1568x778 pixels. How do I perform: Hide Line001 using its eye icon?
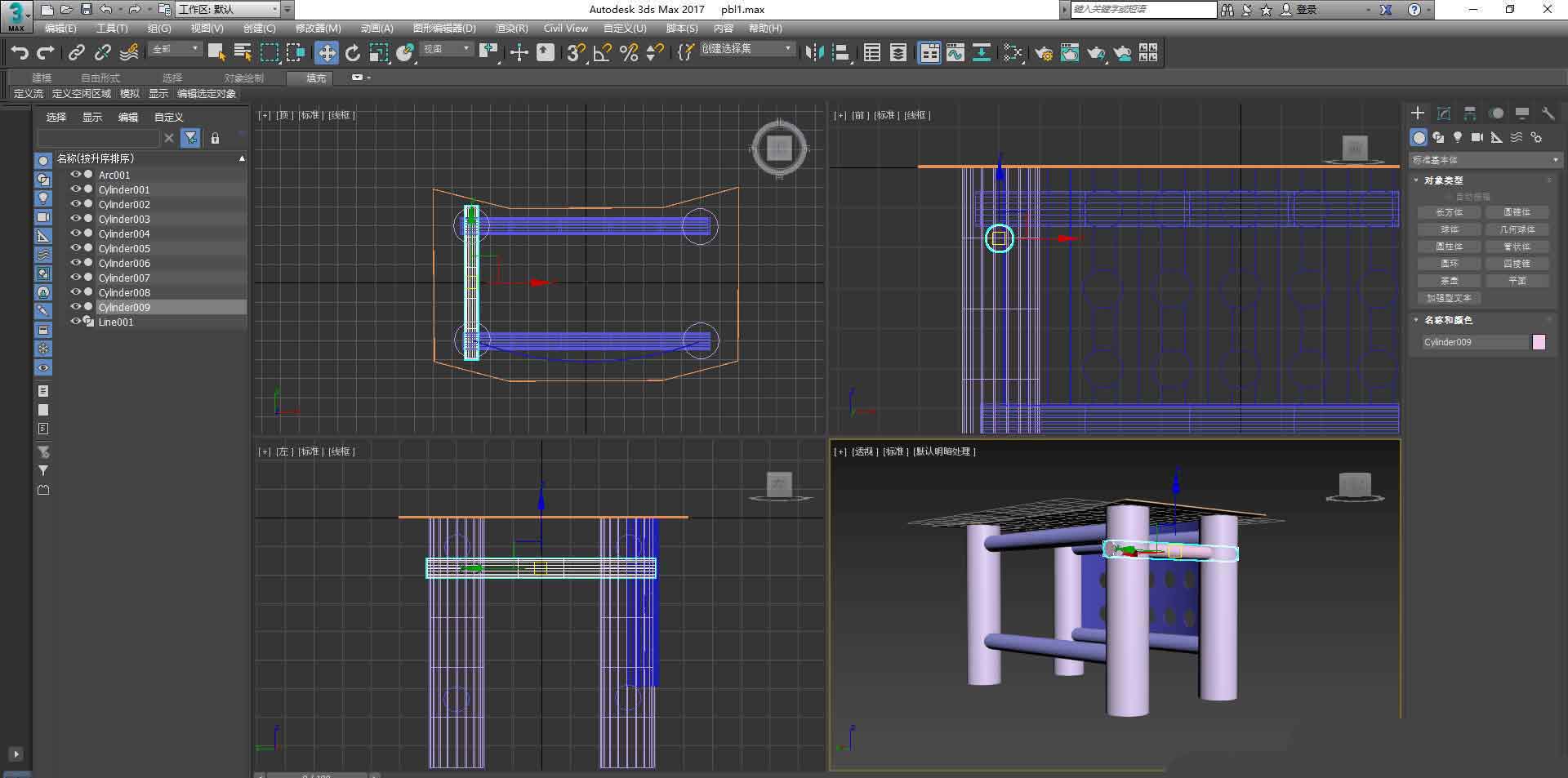click(75, 322)
